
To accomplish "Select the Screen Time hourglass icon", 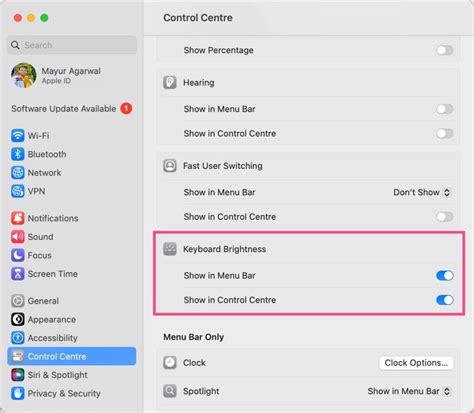I will pos(18,274).
